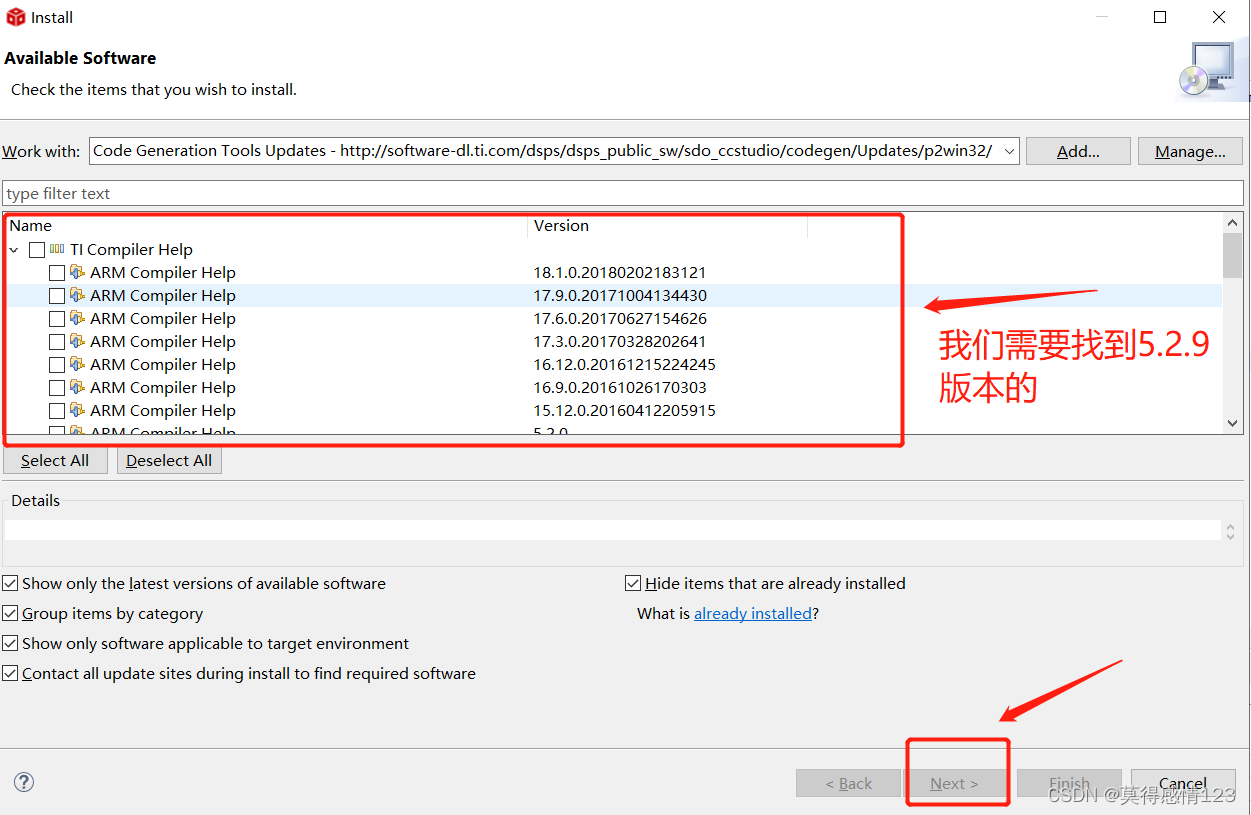Click version text 17.9.0.20171004134430
Image resolution: width=1251 pixels, height=815 pixels.
620,295
